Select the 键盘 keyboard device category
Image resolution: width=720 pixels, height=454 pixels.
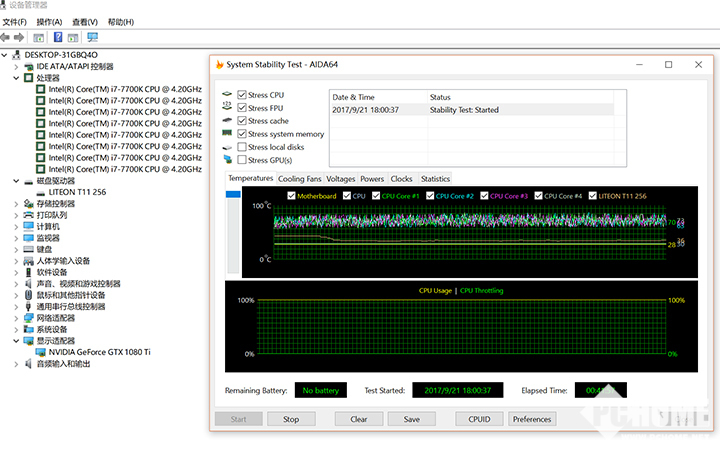click(x=45, y=249)
